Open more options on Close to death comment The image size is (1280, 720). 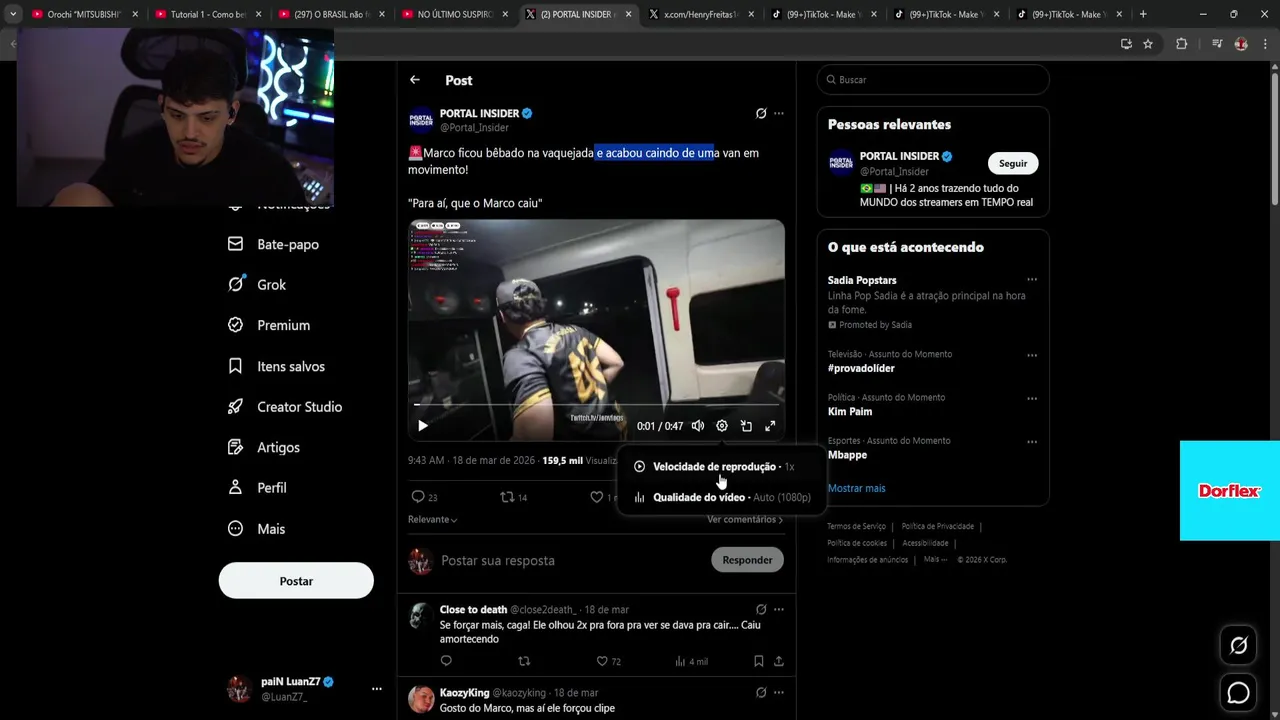point(779,609)
